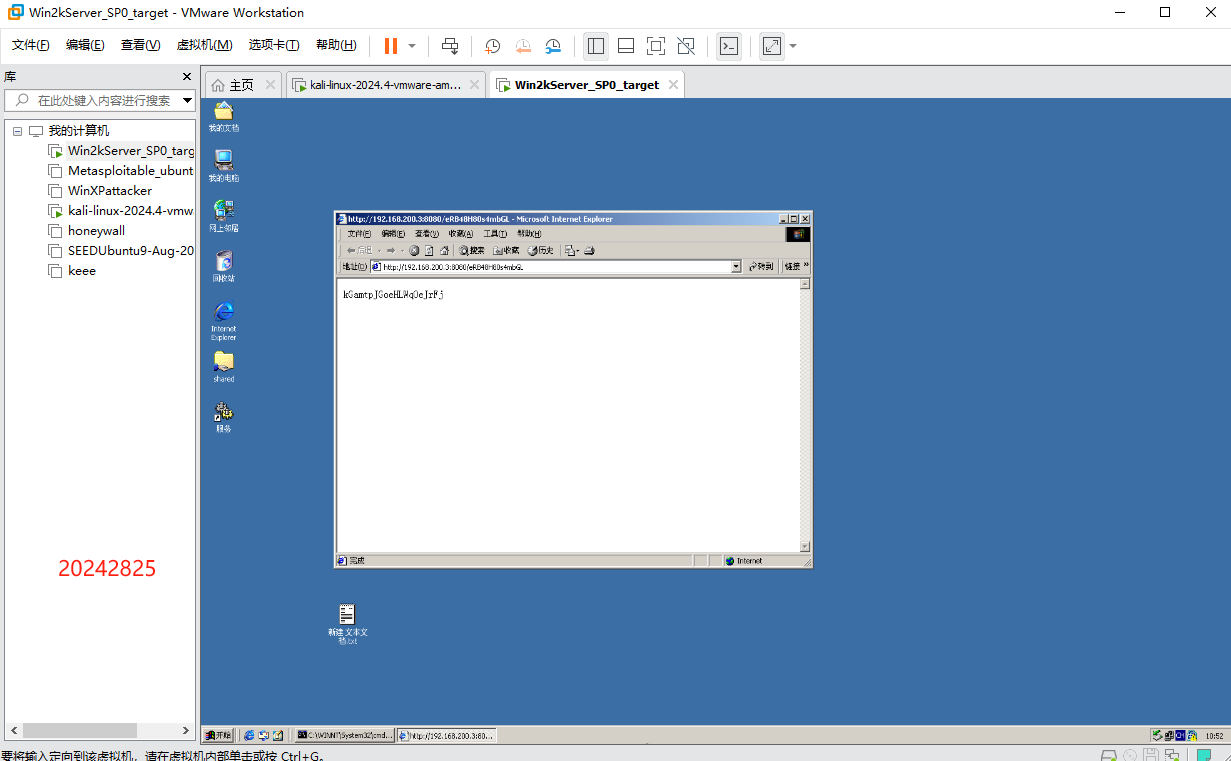The height and width of the screenshot is (761, 1231).
Task: Select the 回收站 desktop icon
Action: pyautogui.click(x=224, y=266)
